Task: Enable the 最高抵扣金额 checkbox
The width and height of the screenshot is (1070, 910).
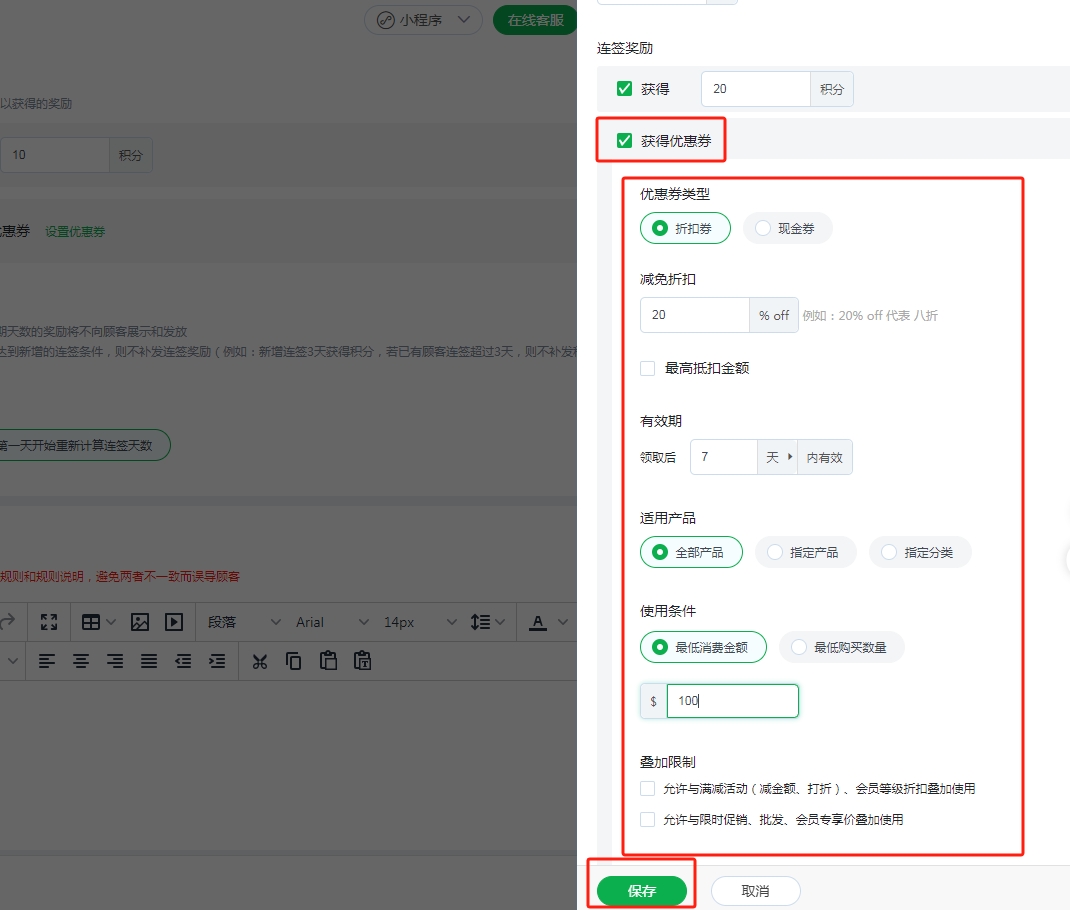Action: pos(648,368)
